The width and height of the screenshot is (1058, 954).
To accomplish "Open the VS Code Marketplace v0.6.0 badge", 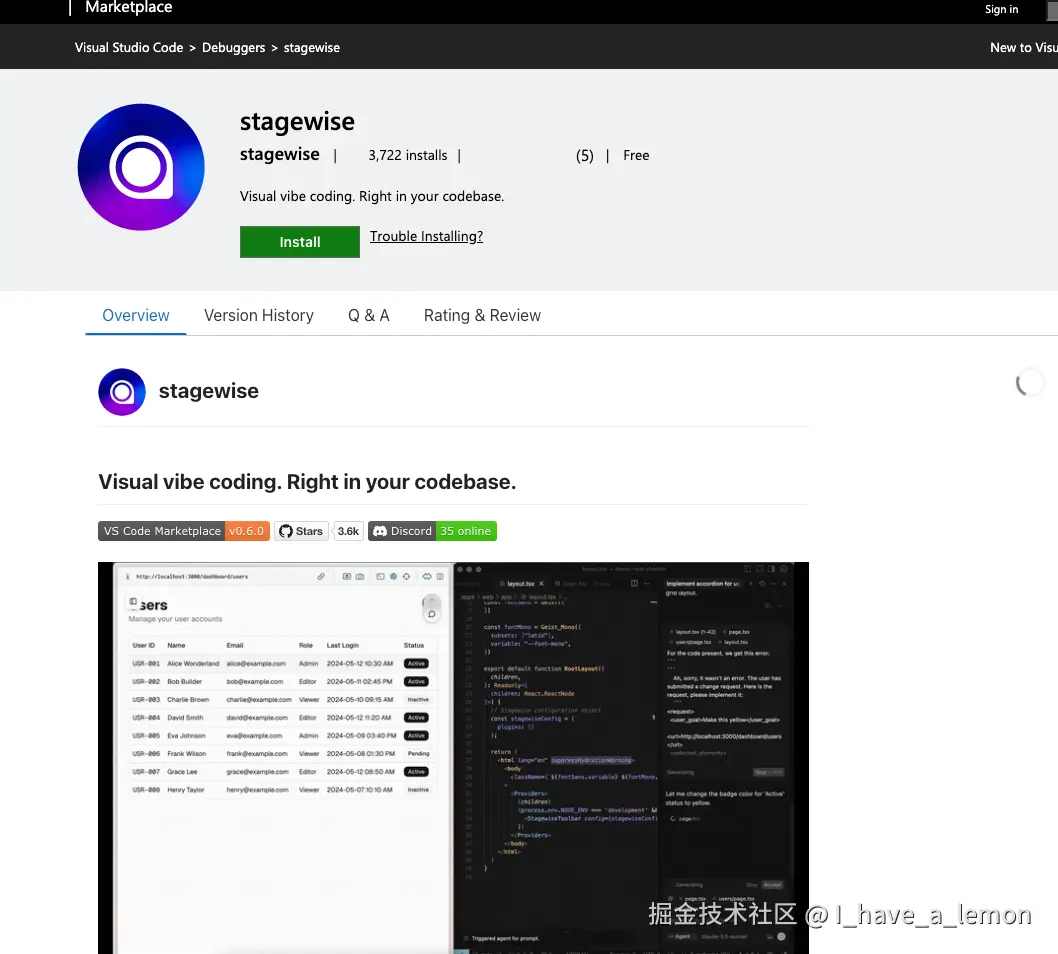I will click(x=184, y=531).
